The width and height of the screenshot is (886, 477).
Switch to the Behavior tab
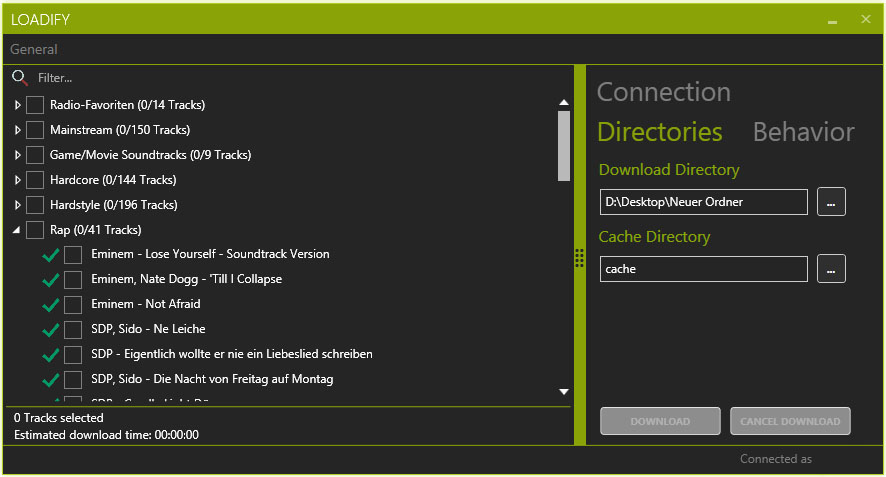[x=803, y=132]
